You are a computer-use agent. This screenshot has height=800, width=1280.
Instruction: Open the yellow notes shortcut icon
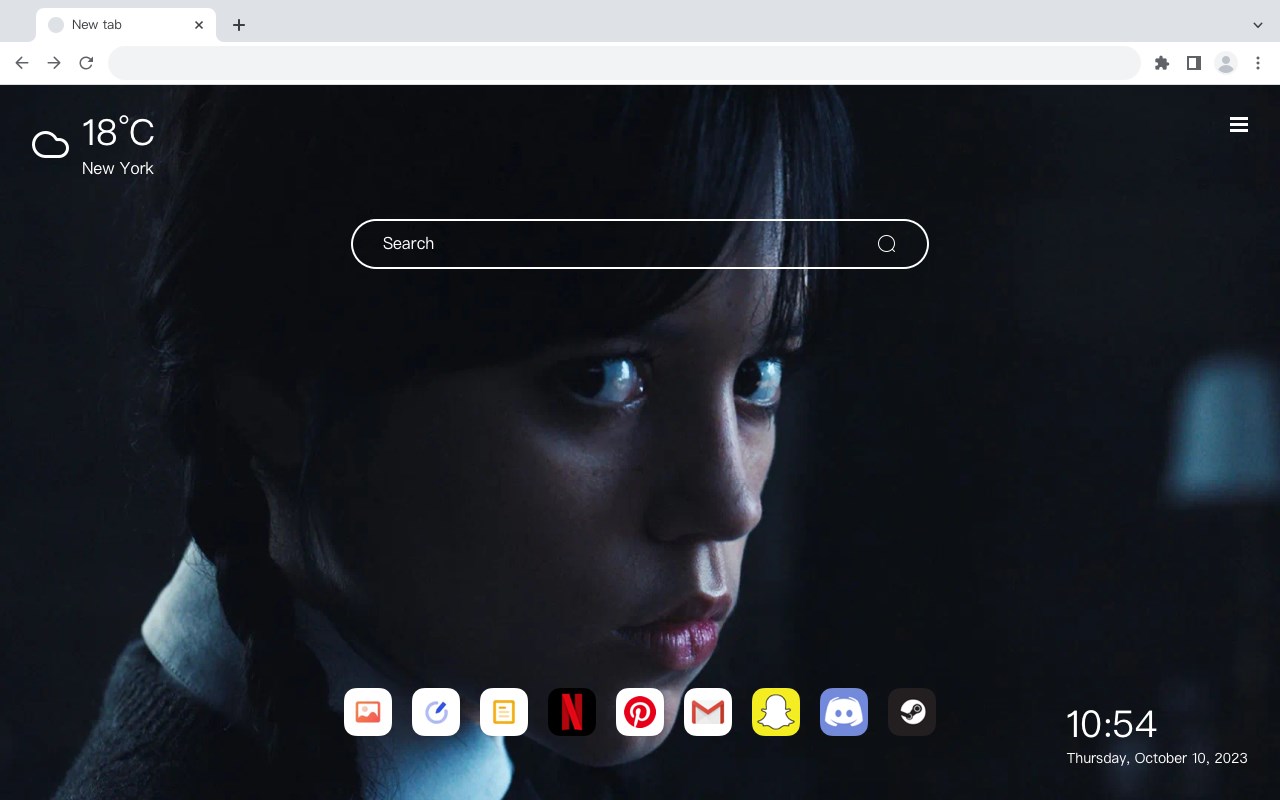pyautogui.click(x=504, y=712)
